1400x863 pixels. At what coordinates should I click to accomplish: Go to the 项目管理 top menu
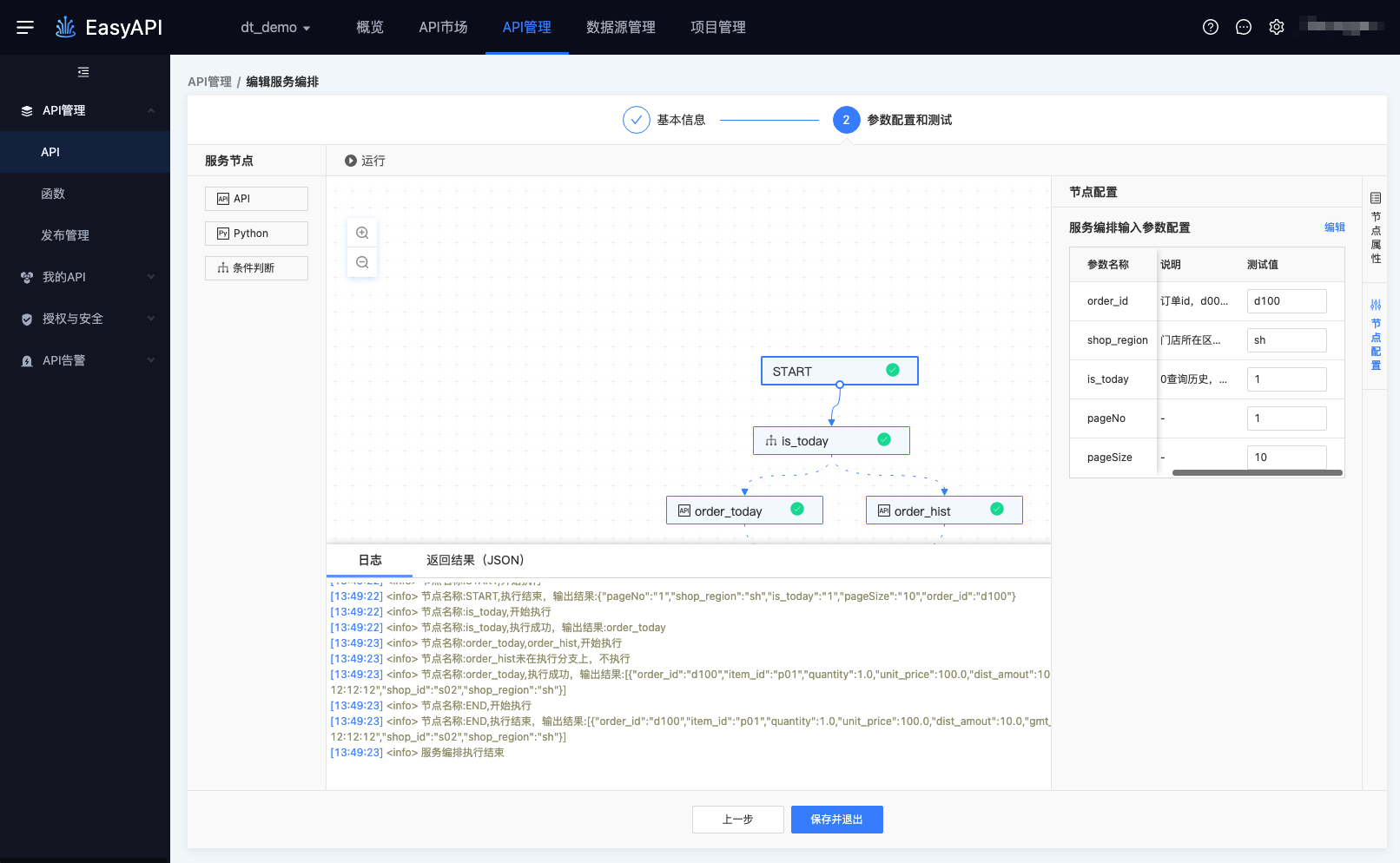[718, 27]
